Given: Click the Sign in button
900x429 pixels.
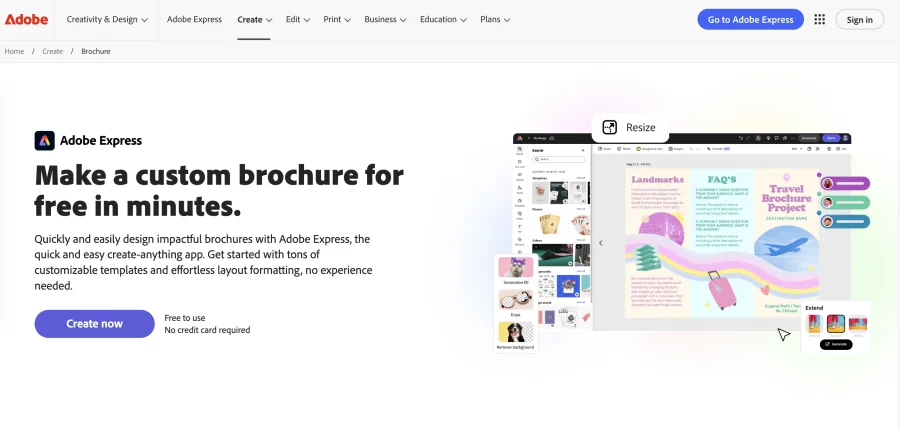Looking at the screenshot, I should tap(859, 20).
